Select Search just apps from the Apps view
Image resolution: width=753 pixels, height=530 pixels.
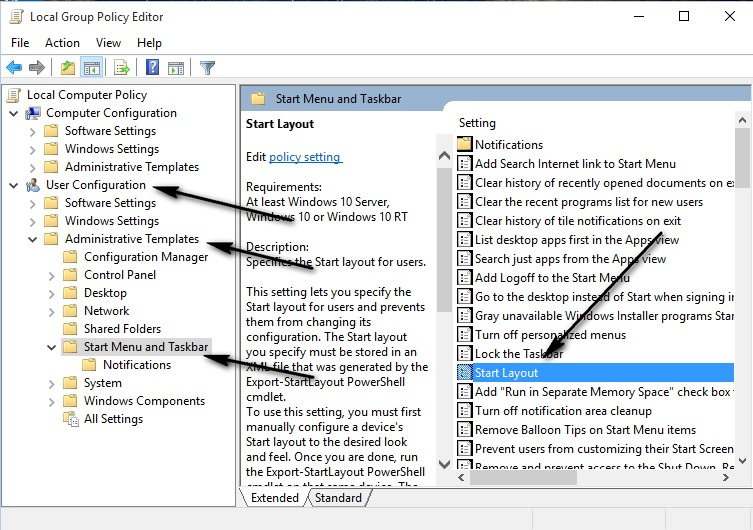(x=570, y=259)
